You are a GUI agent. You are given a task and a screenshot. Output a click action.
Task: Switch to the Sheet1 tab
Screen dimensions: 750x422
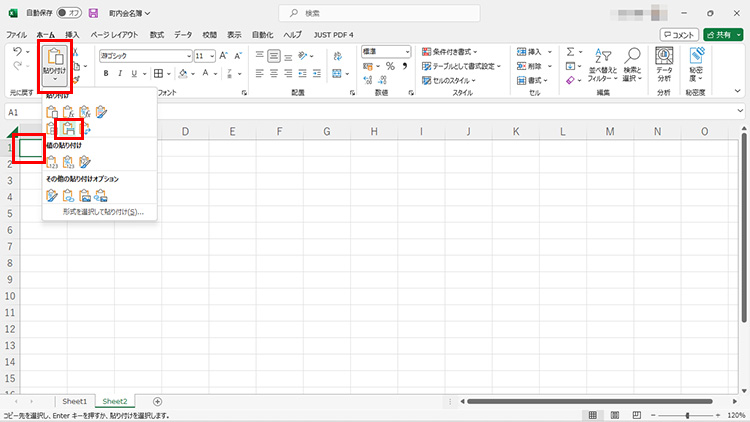(76, 401)
